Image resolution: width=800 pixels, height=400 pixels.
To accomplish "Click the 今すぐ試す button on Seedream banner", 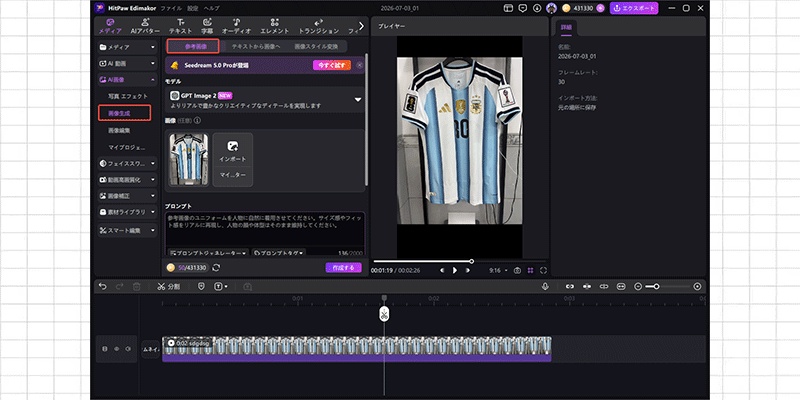I will 332,65.
